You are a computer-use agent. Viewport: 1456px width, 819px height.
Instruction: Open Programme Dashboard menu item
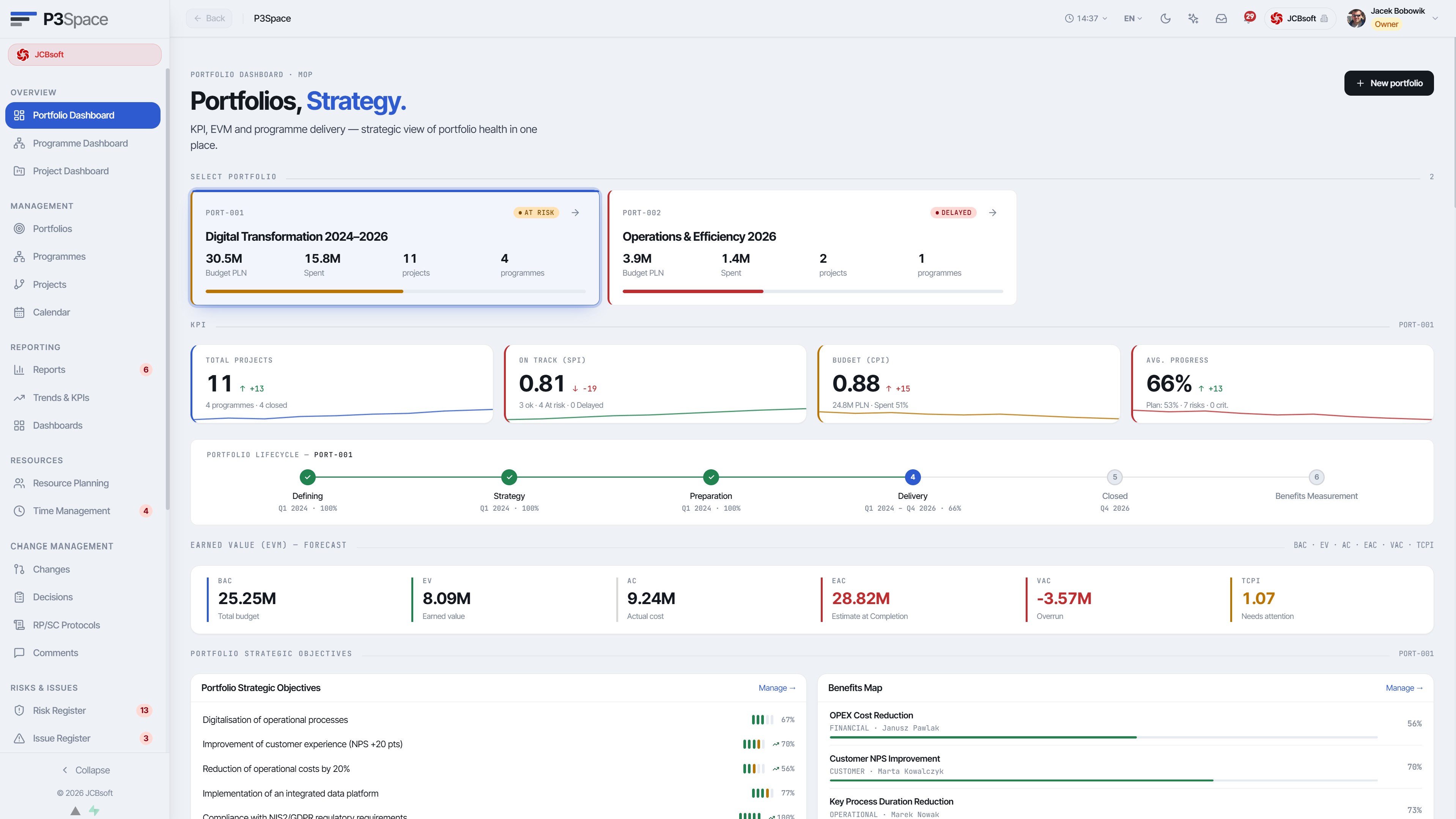(x=83, y=143)
